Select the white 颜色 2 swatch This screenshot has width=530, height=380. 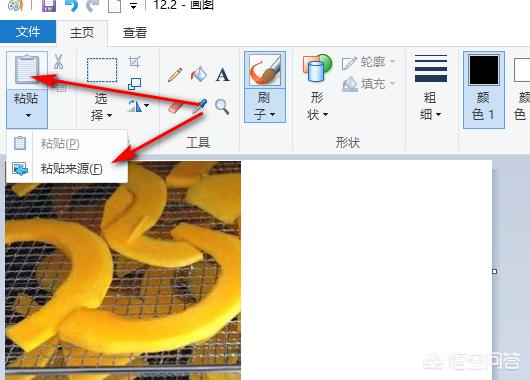[x=522, y=70]
